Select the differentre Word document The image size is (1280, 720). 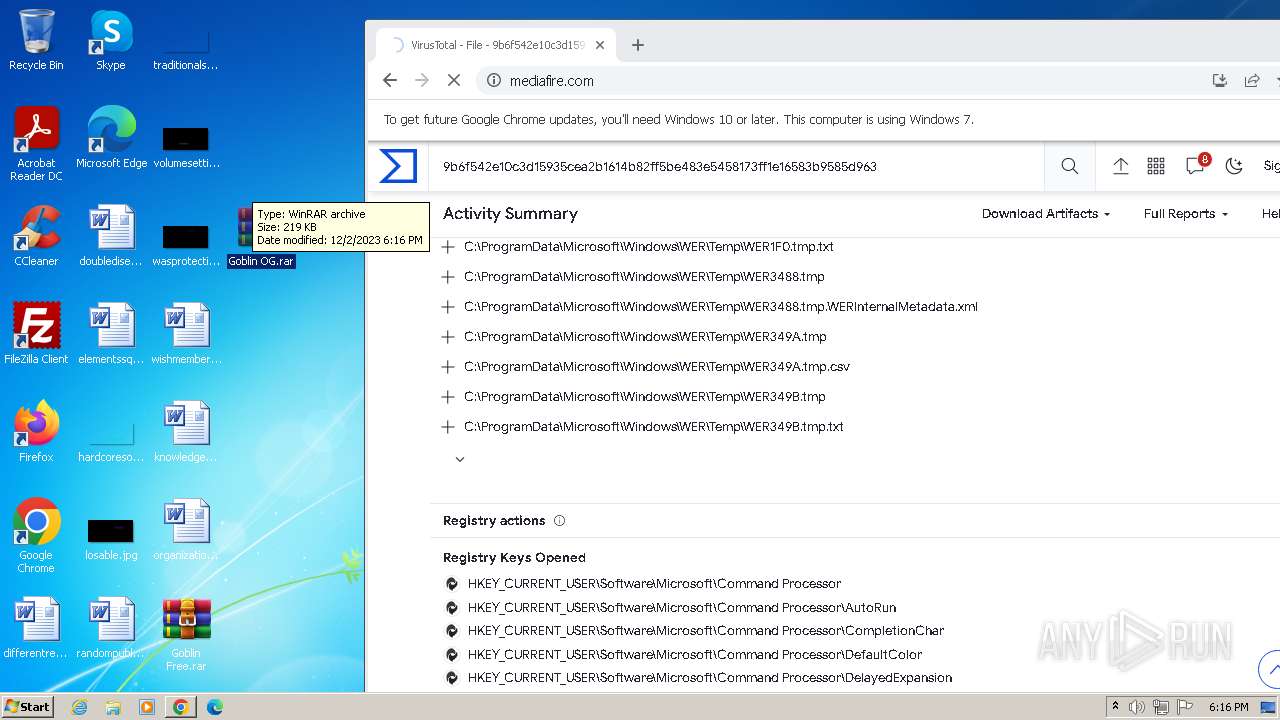36,628
